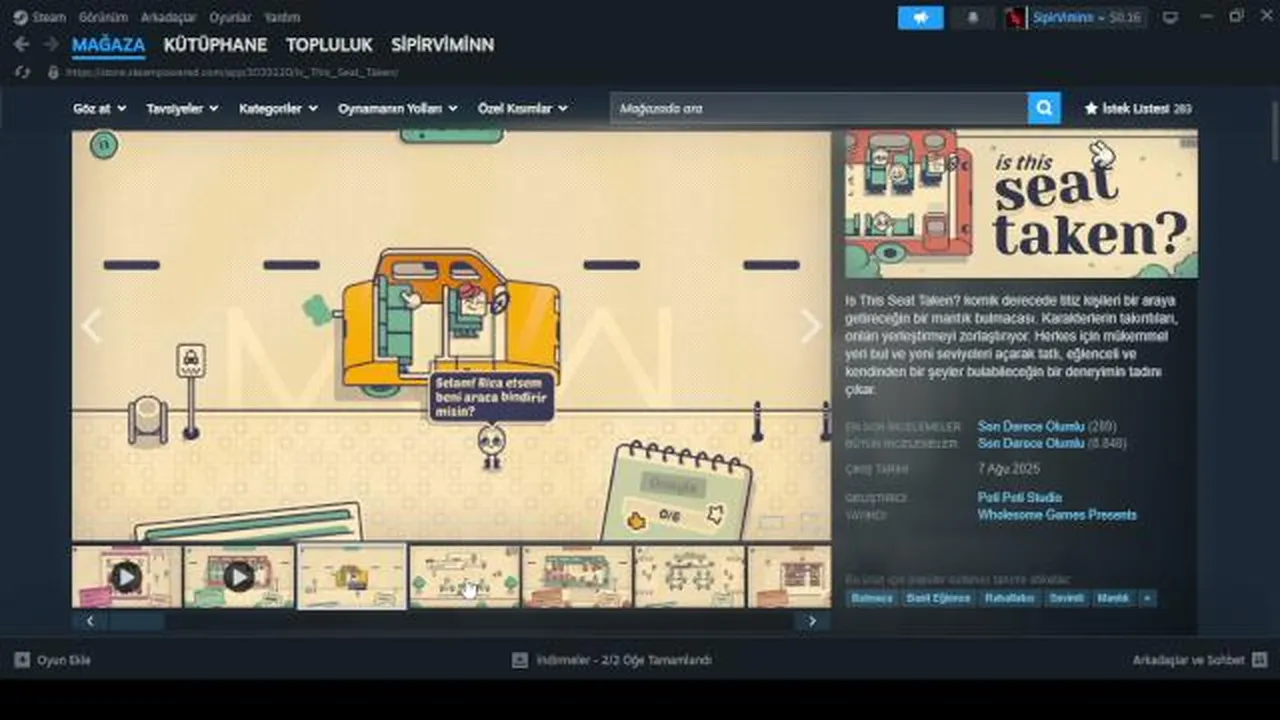Screen dimensions: 1280x720
Task: Click the Sevimli tag
Action: 1066,598
